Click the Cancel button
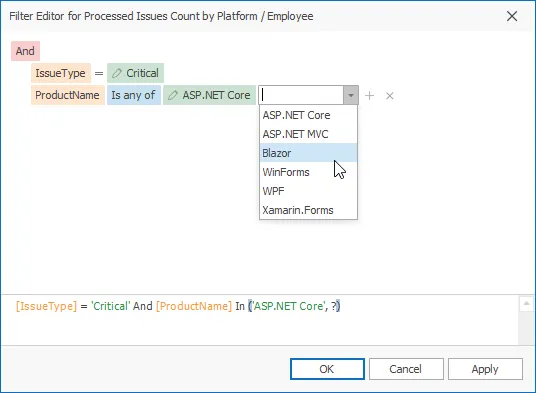Image resolution: width=536 pixels, height=393 pixels. (406, 369)
